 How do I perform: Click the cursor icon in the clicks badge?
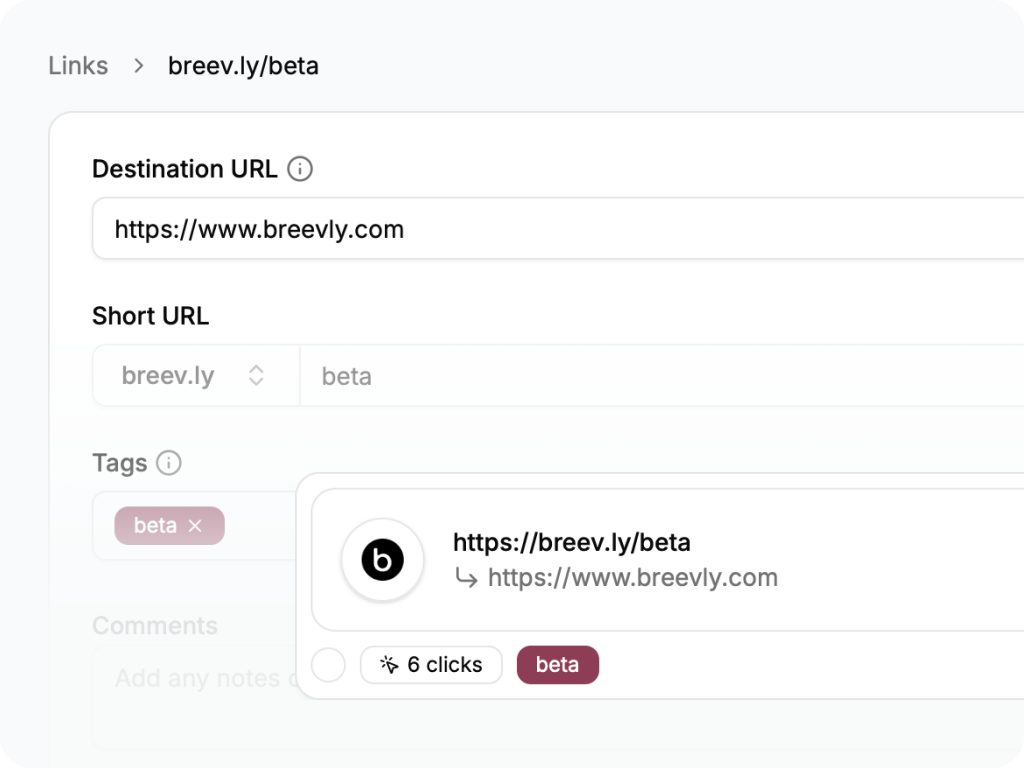click(389, 665)
